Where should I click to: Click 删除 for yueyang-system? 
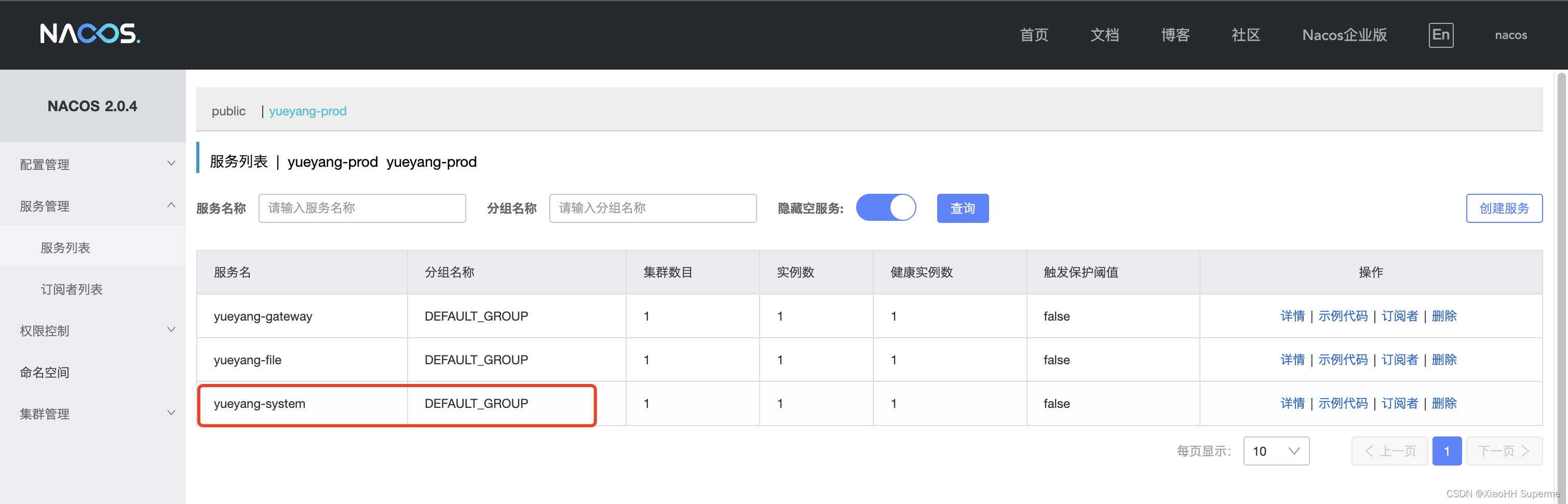click(x=1444, y=403)
